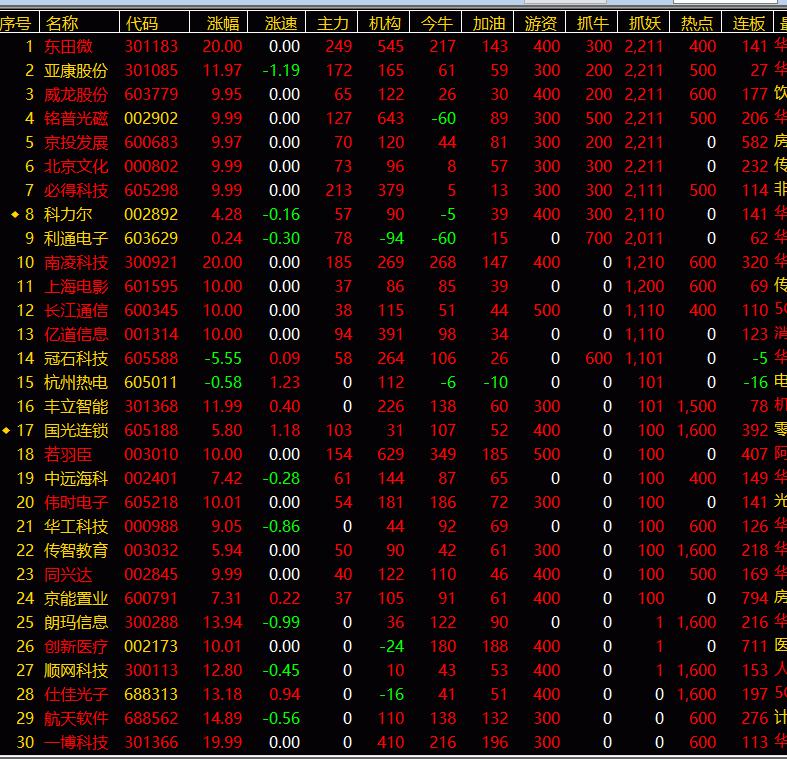Click the 抓牛 column header
Image resolution: width=787 pixels, height=759 pixels.
[593, 23]
